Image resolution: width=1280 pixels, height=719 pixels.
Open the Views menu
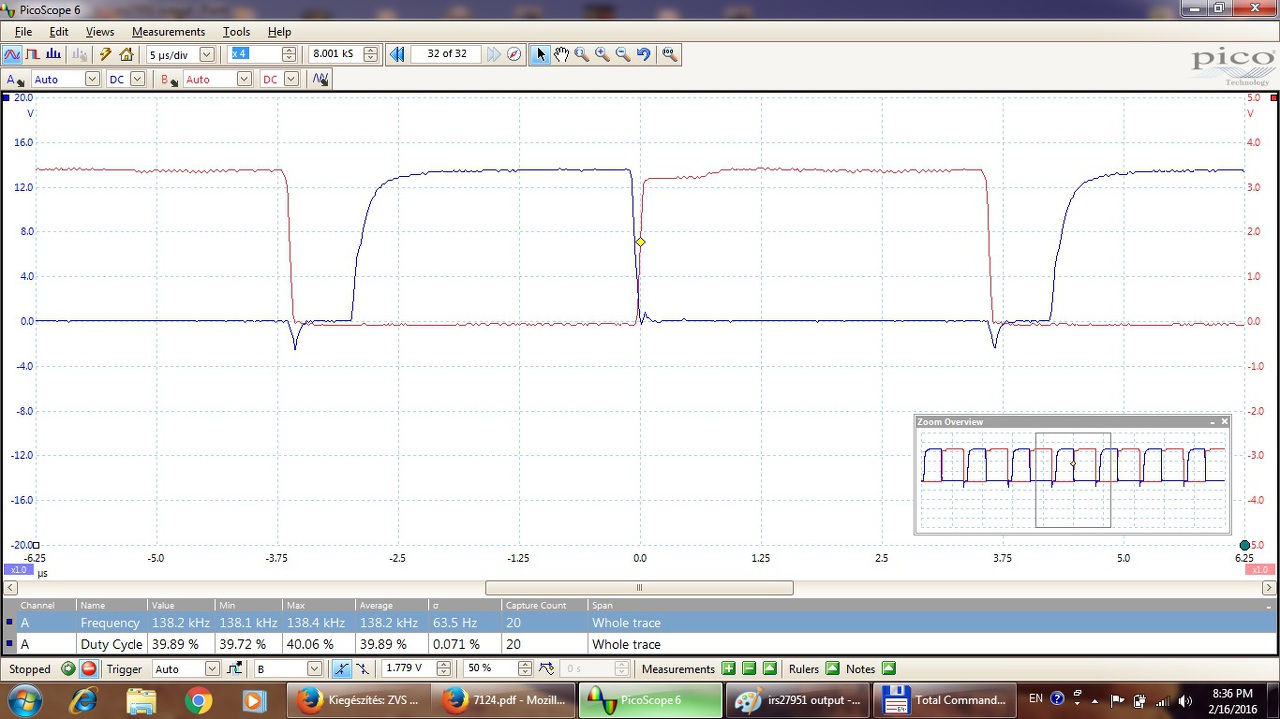pyautogui.click(x=100, y=32)
